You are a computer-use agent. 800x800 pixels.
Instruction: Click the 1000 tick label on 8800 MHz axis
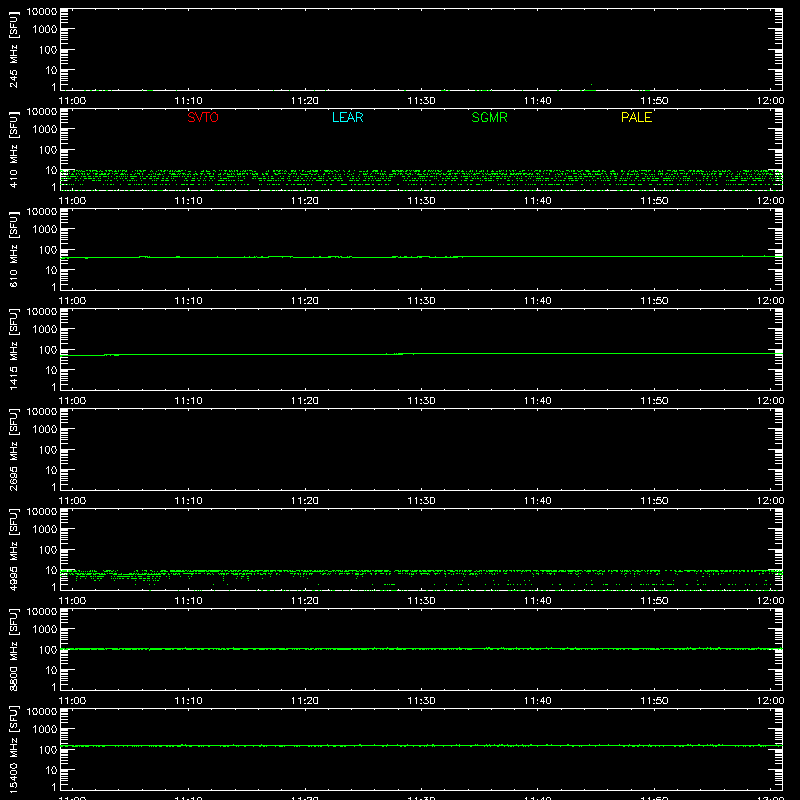click(x=45, y=630)
